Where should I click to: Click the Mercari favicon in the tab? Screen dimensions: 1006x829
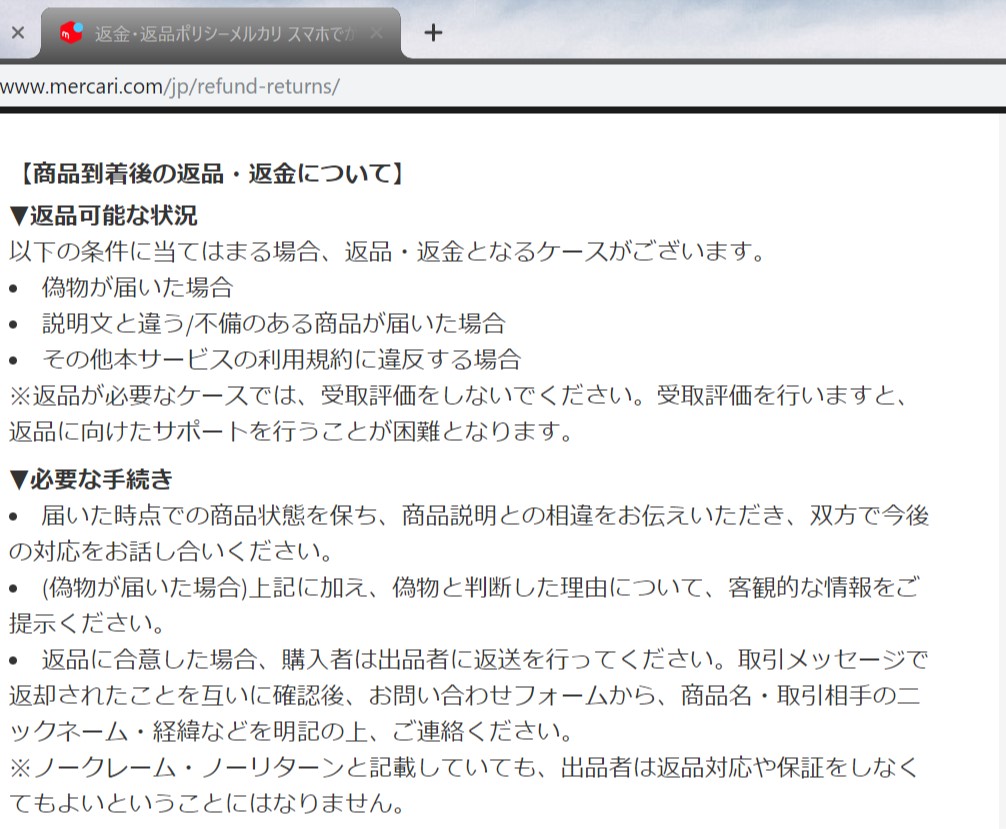[71, 33]
